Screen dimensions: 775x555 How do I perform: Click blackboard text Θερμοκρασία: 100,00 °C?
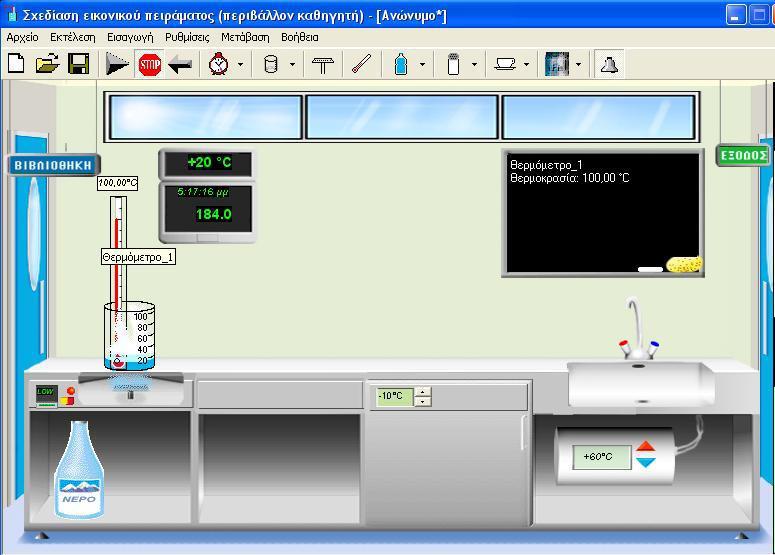(570, 178)
